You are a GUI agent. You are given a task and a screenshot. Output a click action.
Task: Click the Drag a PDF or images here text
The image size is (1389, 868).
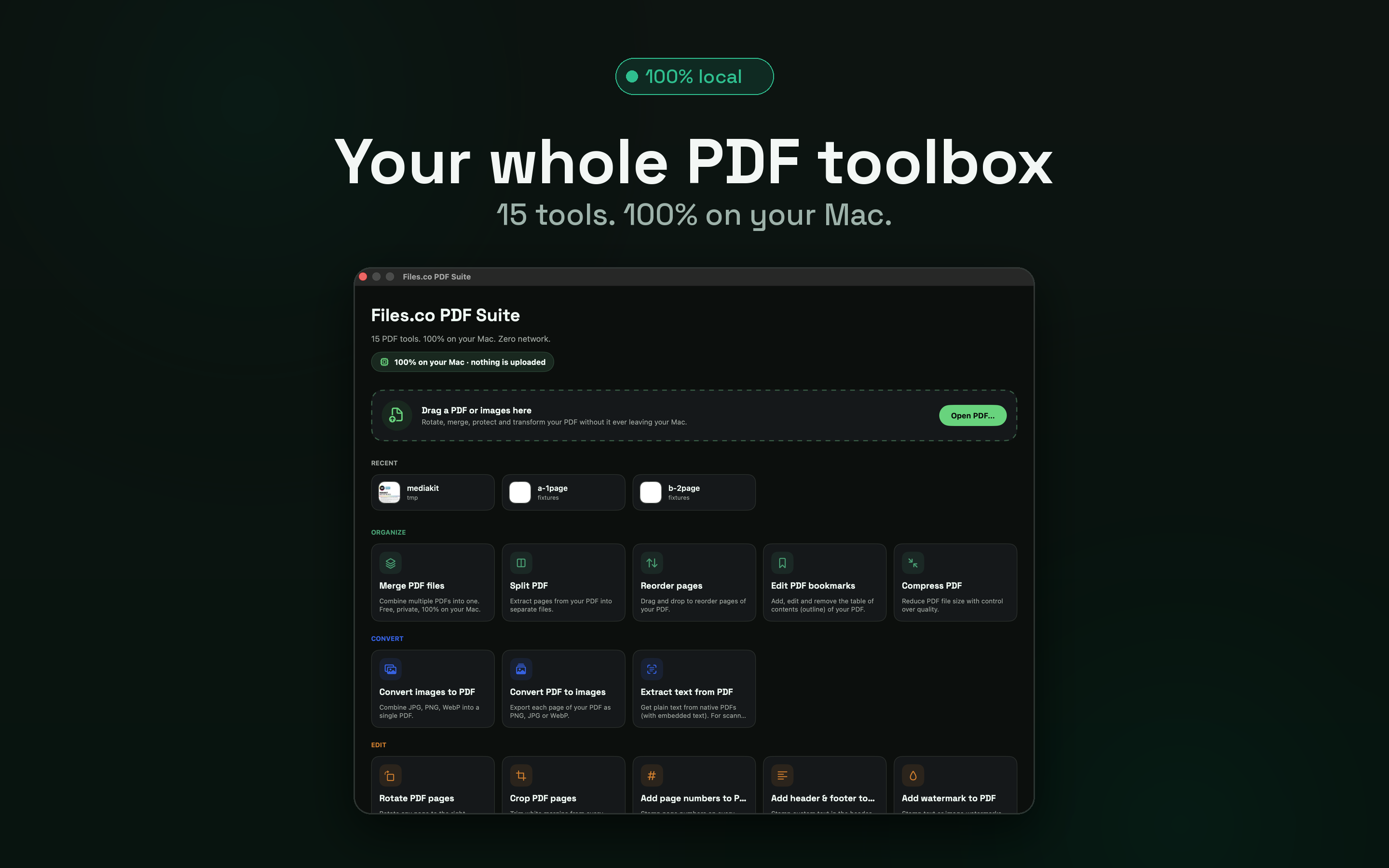tap(477, 410)
